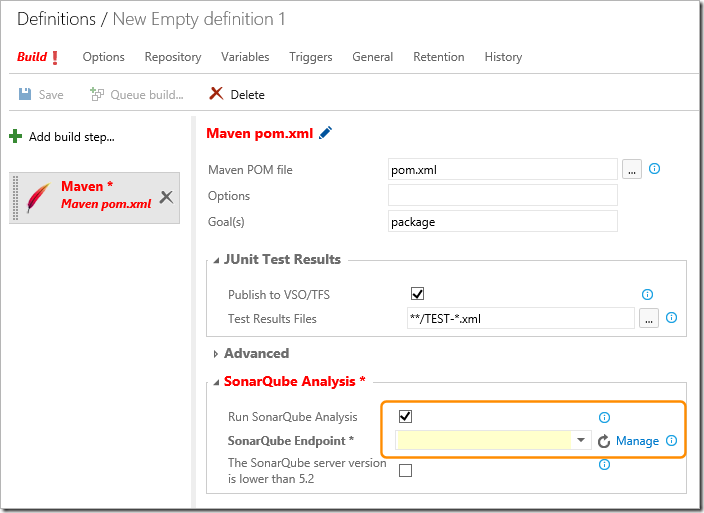Click the drag handle of the Maven step
The image size is (704, 513).
tap(15, 197)
